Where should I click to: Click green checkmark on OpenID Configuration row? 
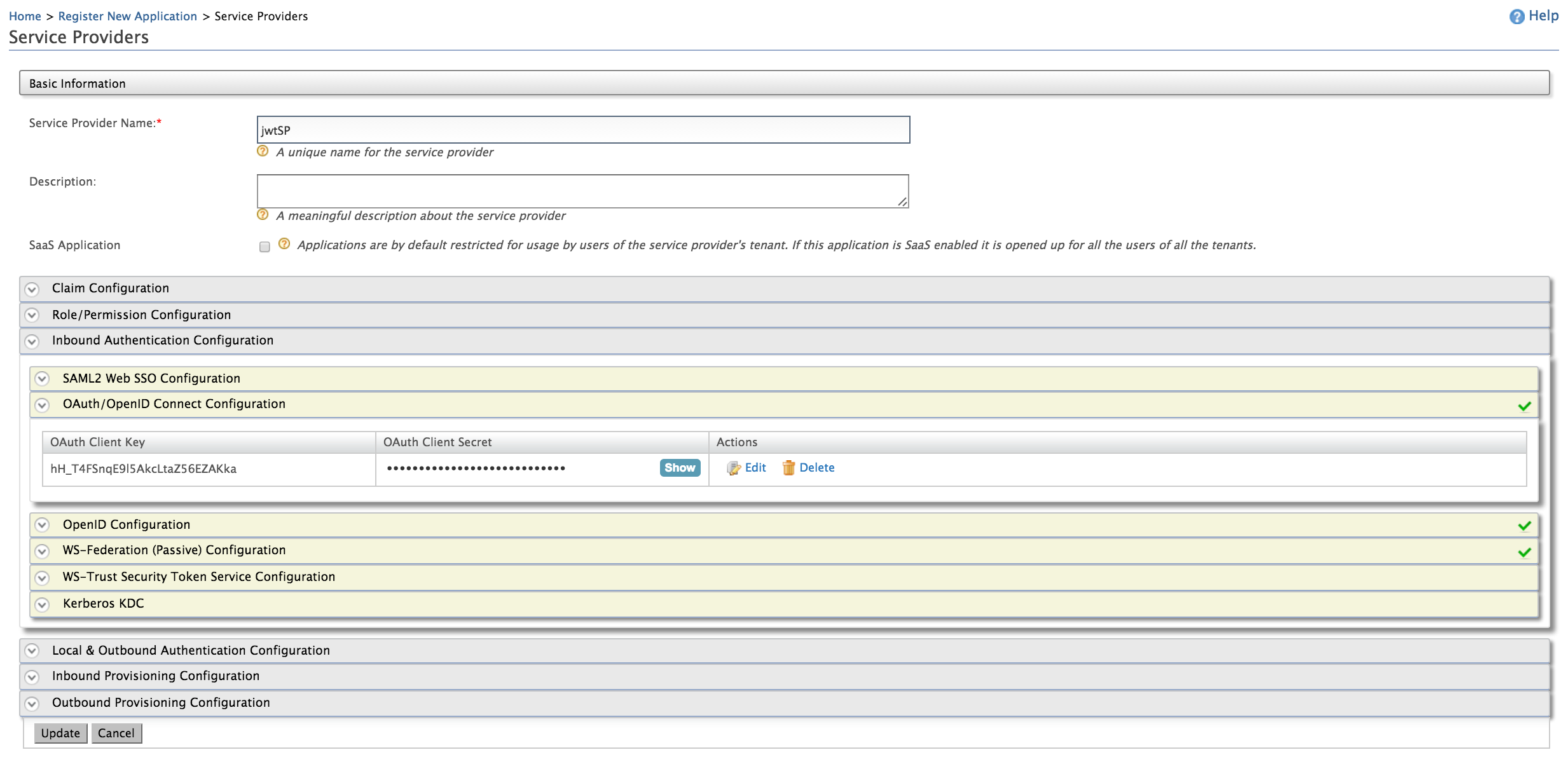[x=1524, y=526]
